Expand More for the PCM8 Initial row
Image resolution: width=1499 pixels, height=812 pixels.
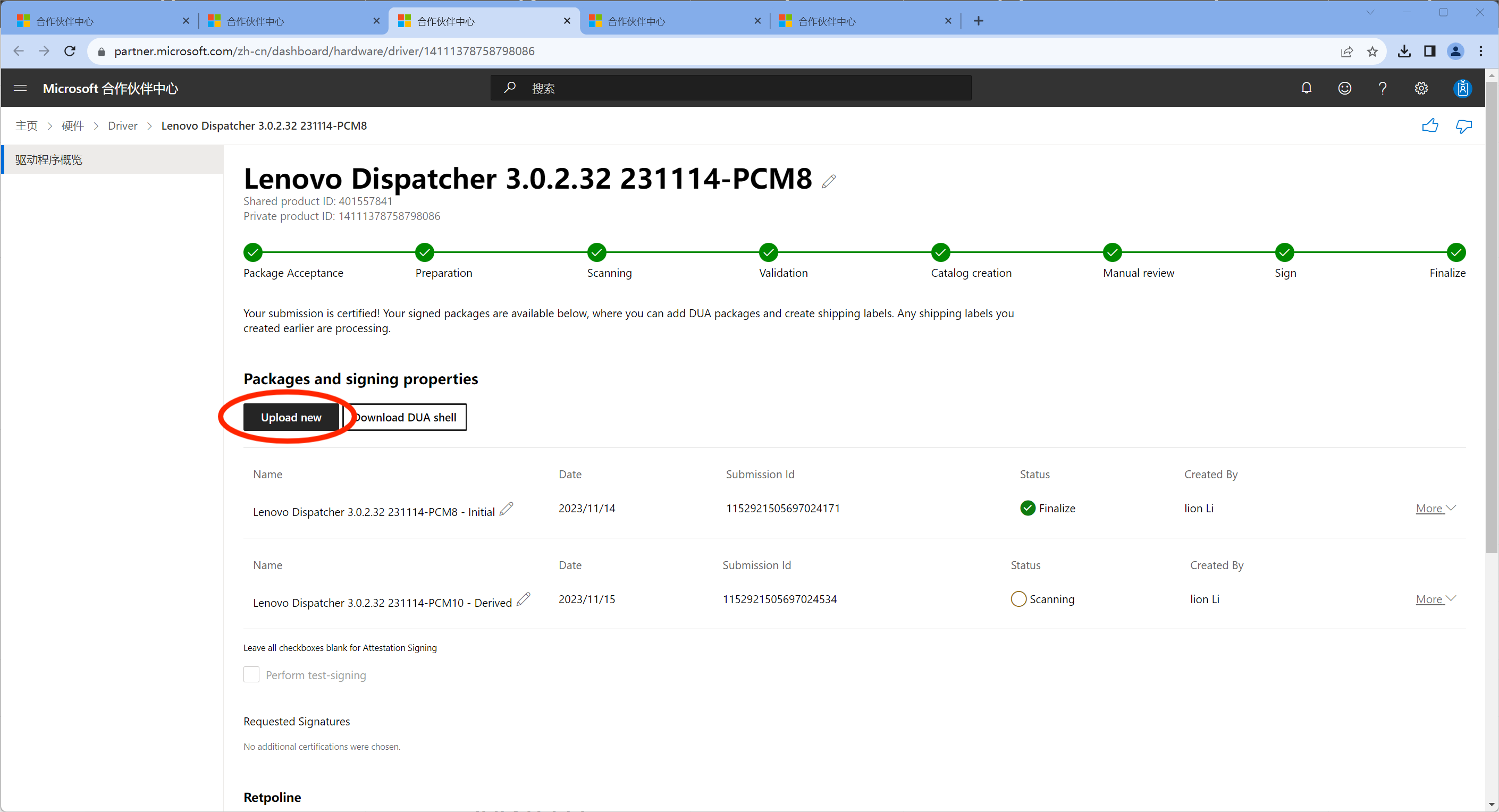1436,509
